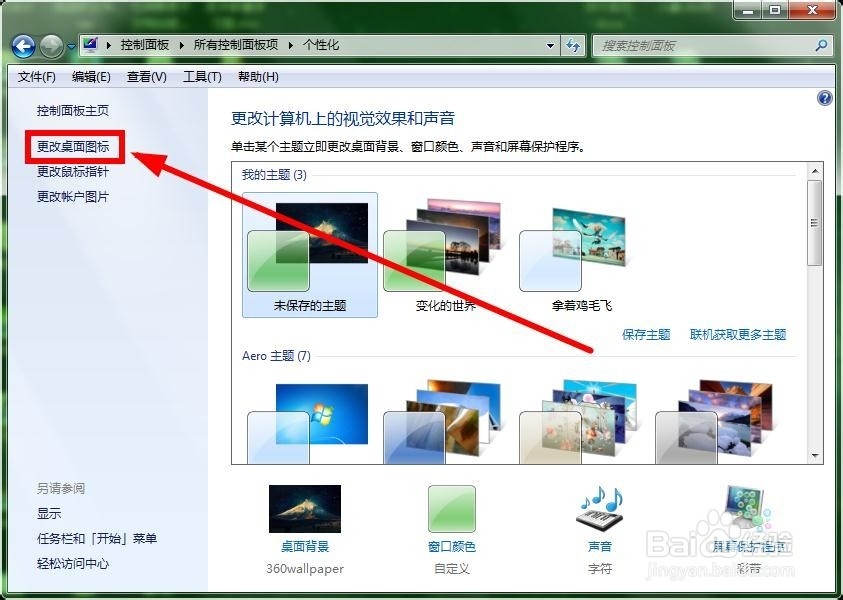Screen dimensions: 843x600
Task: Open the address bar history dropdown arrow
Action: (x=549, y=45)
